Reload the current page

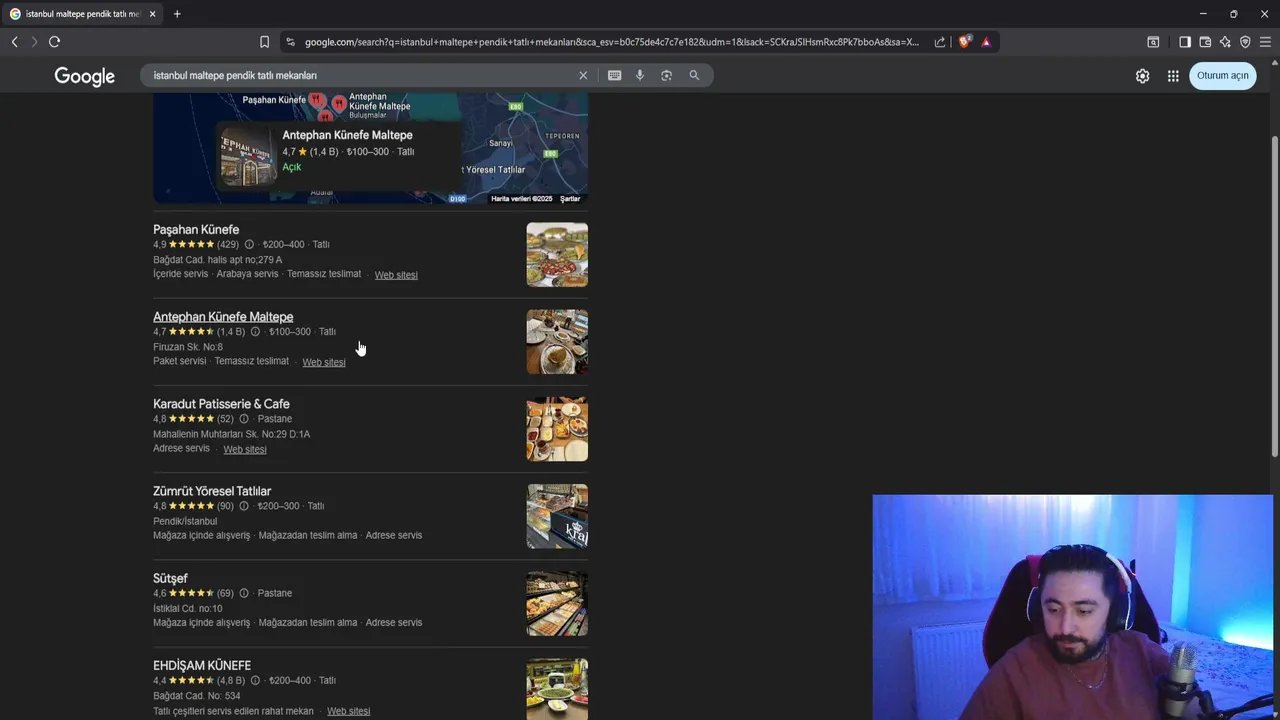pos(54,42)
